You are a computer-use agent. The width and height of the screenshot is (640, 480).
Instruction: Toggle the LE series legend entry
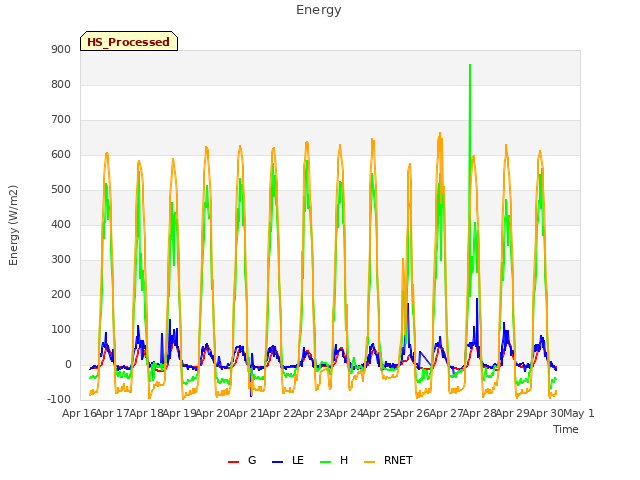coord(288,460)
